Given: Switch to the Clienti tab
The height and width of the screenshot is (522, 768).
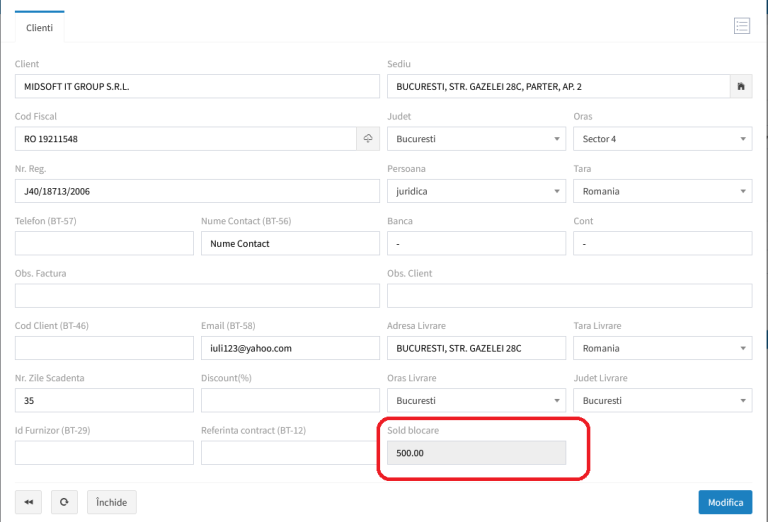Looking at the screenshot, I should [40, 28].
